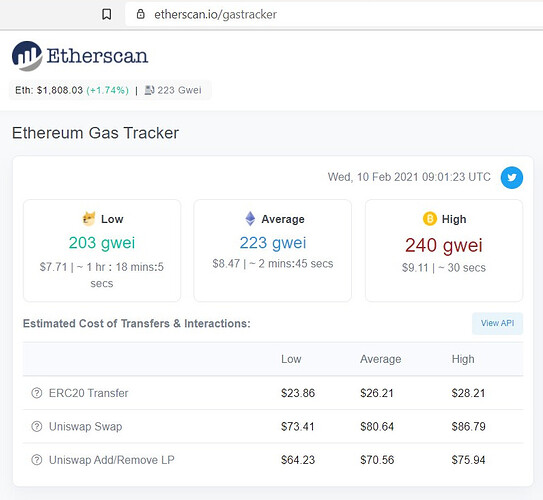Screen dimensions: 543x500
Task: Select the High 240 gwei card
Action: tap(444, 250)
